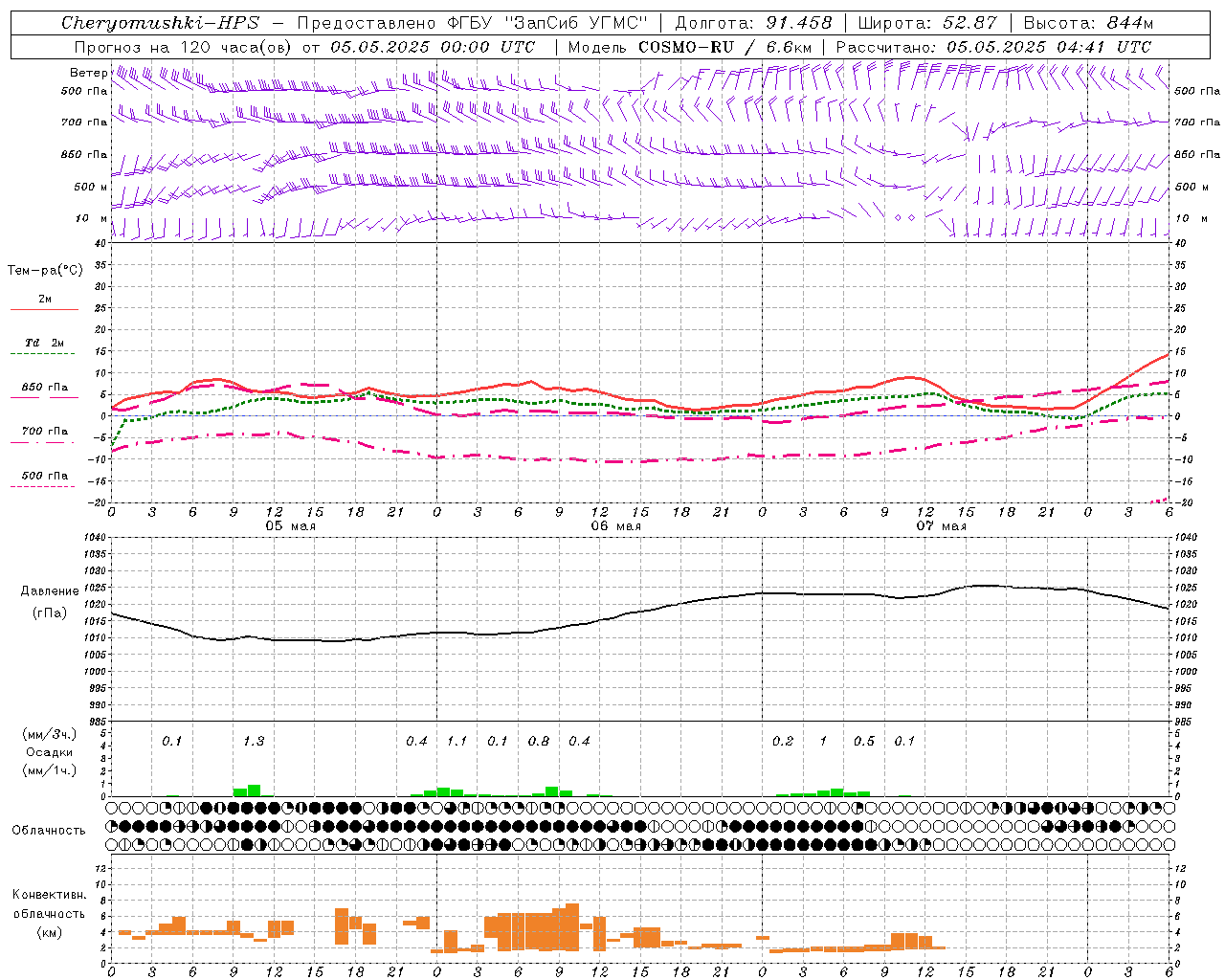
Task: Click the (мм/1ч.) hourly precipitation label
Action: pyautogui.click(x=50, y=770)
